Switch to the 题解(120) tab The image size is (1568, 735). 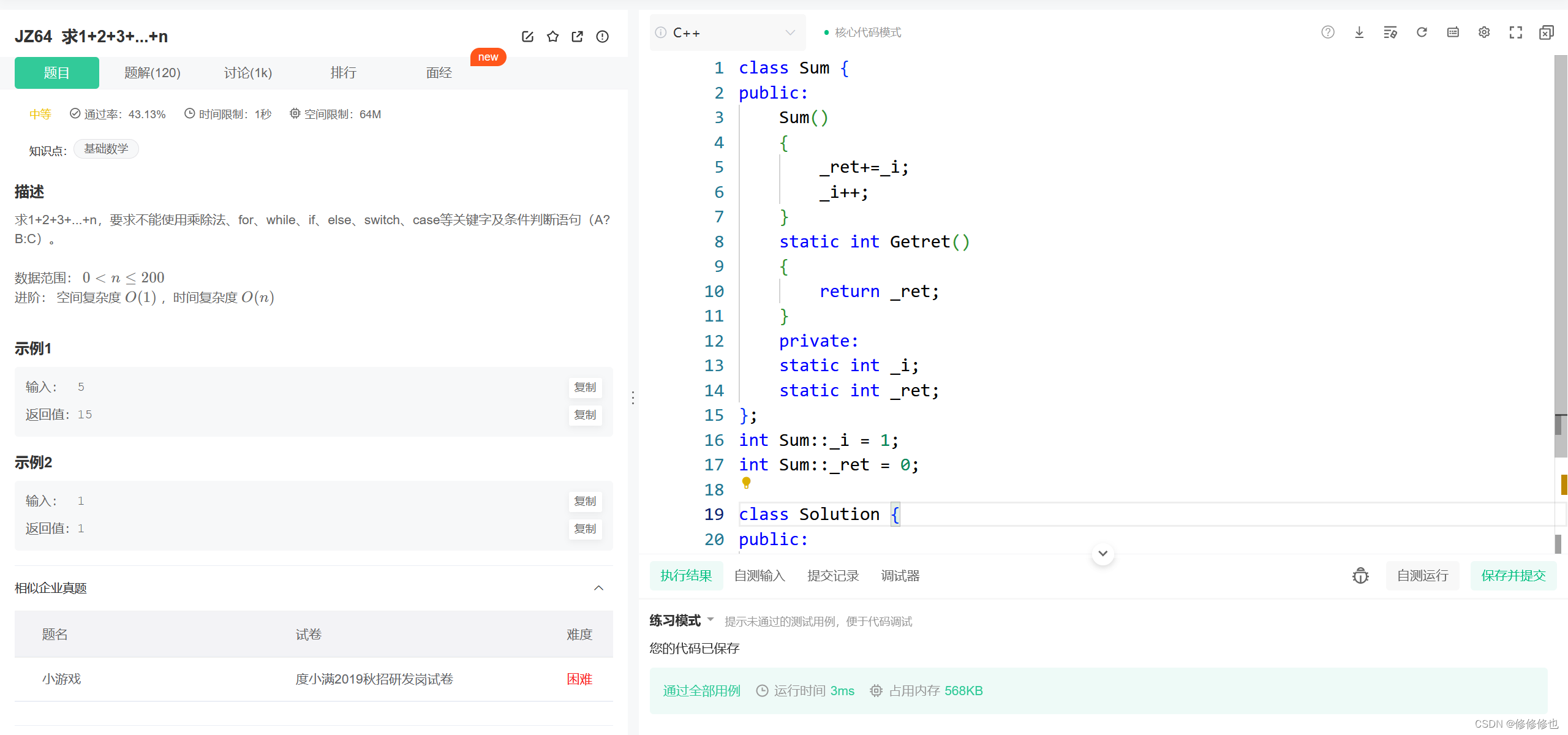point(152,73)
